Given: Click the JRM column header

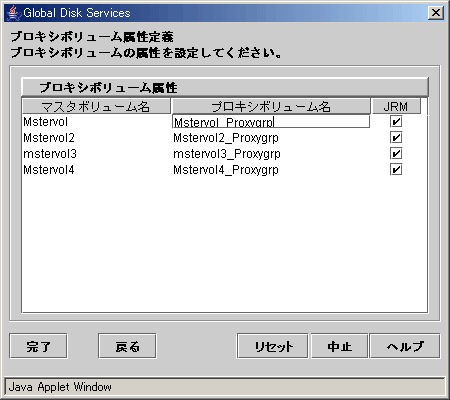Looking at the screenshot, I should tap(396, 106).
